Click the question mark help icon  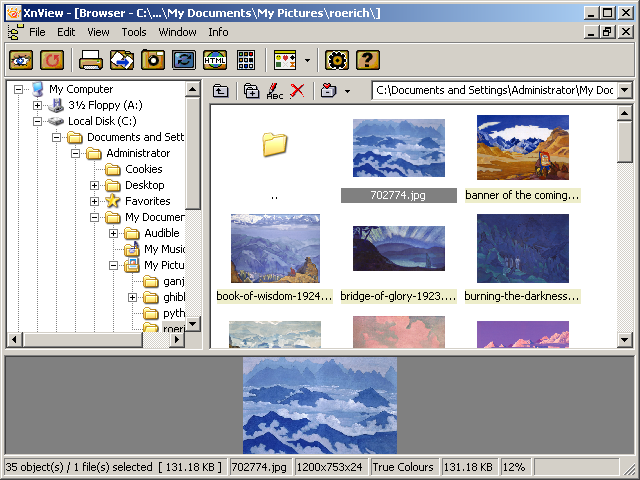[368, 60]
